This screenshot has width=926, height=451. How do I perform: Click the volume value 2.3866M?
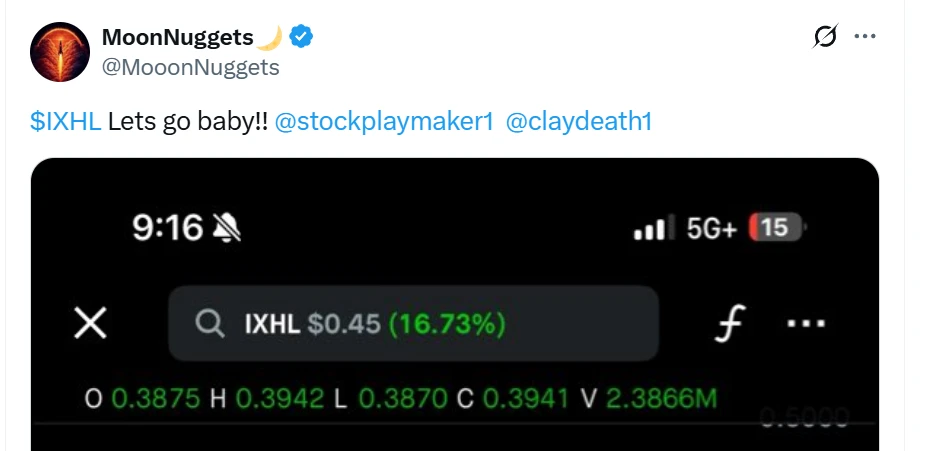(661, 399)
